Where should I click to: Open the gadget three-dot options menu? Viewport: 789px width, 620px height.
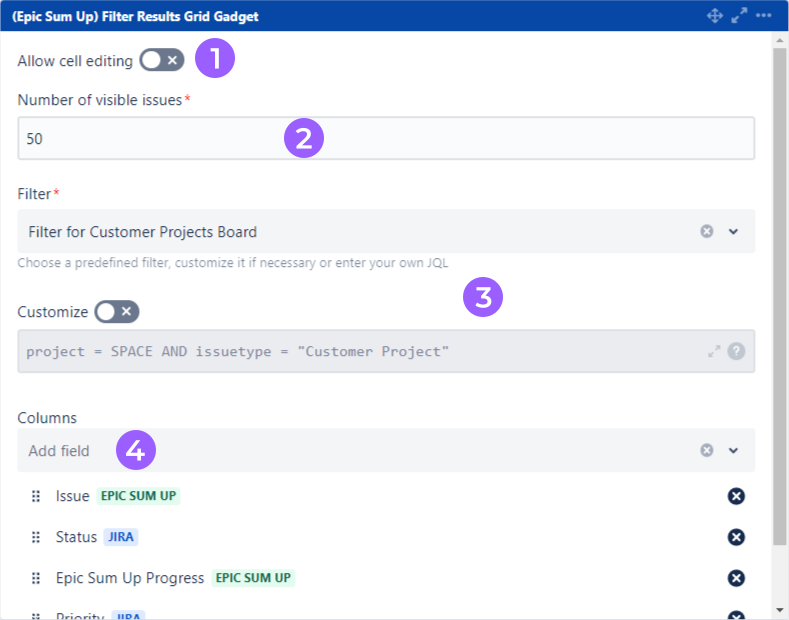point(764,16)
